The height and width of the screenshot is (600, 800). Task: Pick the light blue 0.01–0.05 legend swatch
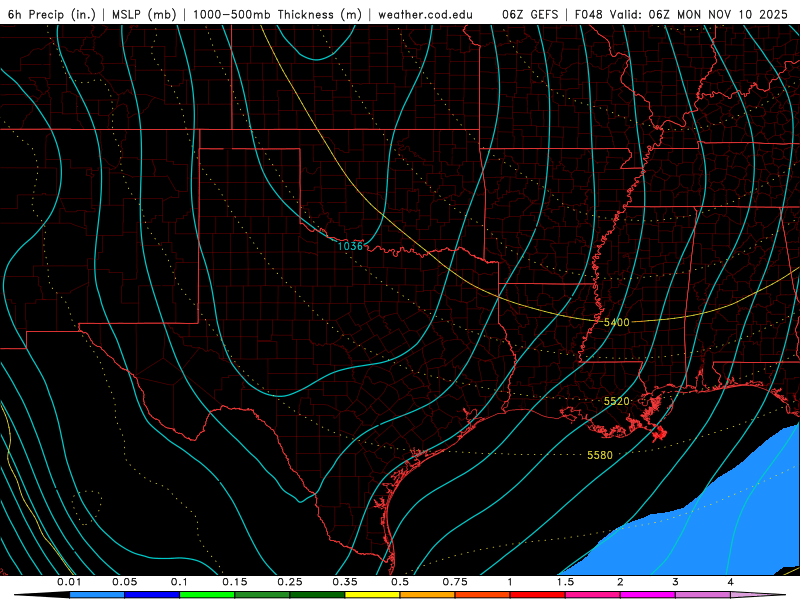point(97,595)
